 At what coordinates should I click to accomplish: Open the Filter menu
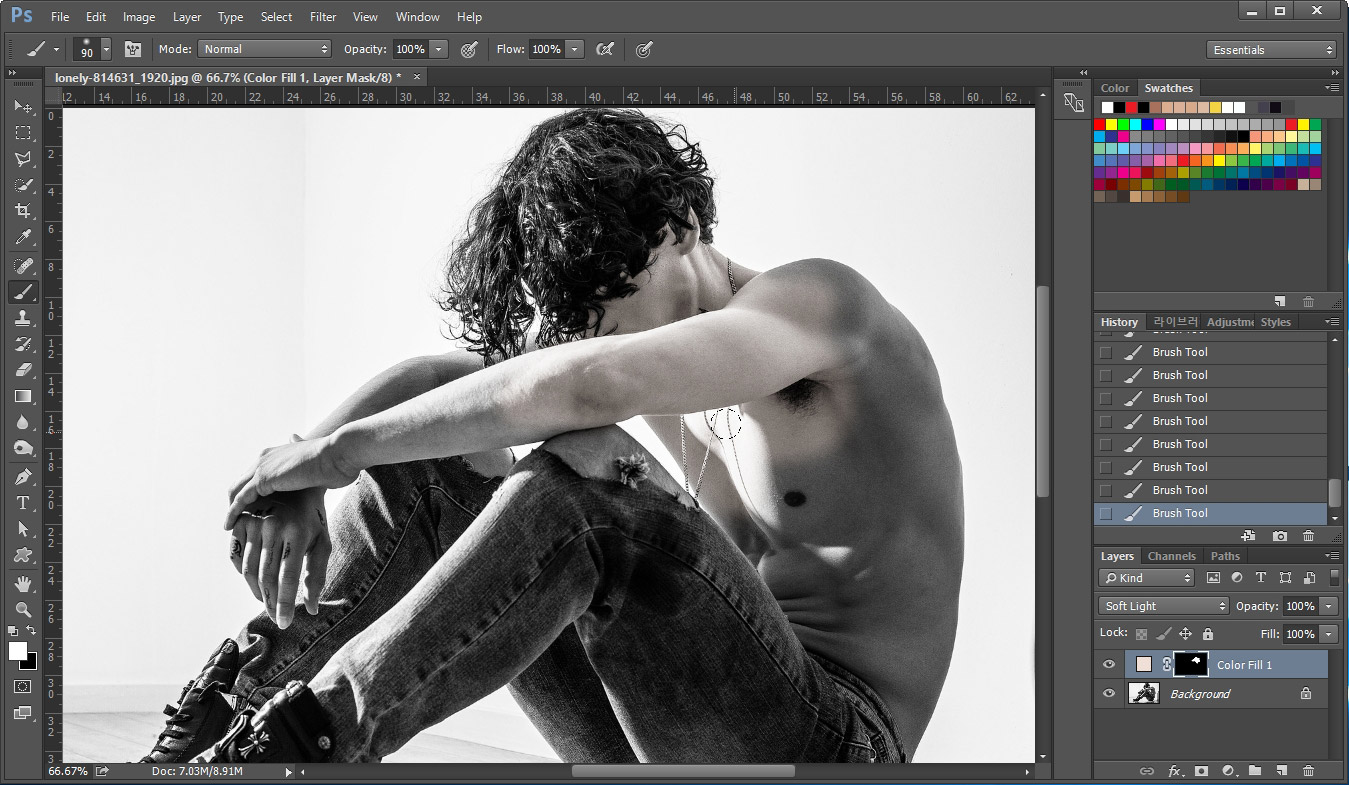pyautogui.click(x=323, y=17)
